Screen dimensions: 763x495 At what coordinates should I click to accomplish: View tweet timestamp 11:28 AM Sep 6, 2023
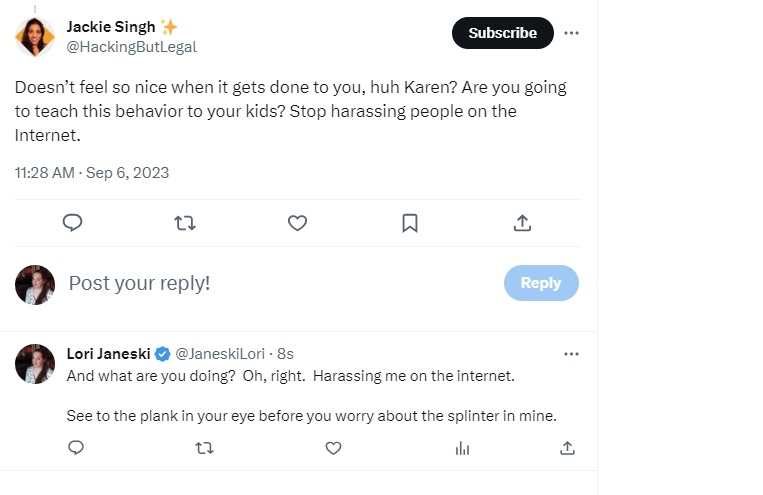click(x=92, y=172)
